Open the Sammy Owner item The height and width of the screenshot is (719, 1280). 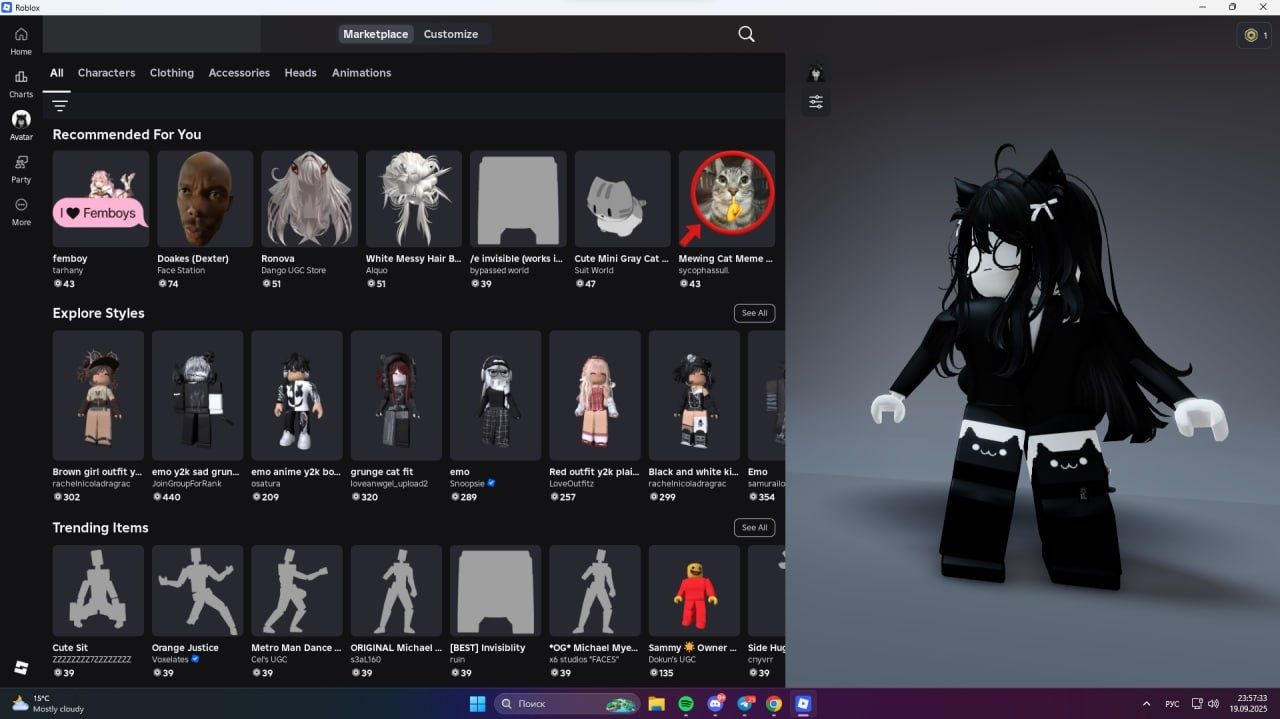pyautogui.click(x=694, y=590)
